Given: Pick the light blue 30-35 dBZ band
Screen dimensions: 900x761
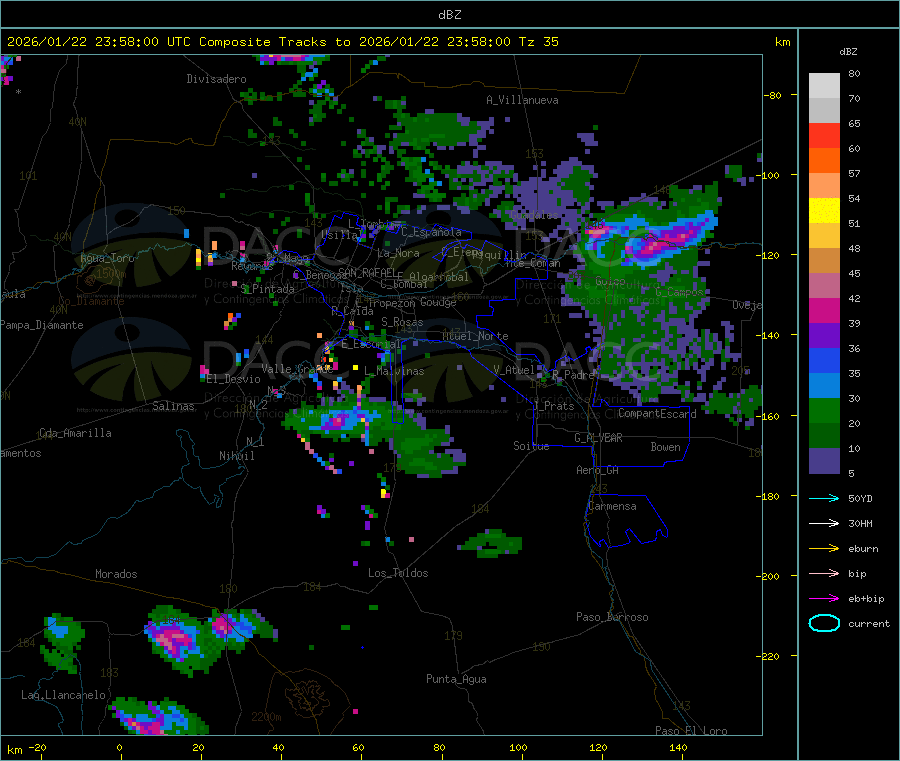Looking at the screenshot, I should click(x=824, y=386).
